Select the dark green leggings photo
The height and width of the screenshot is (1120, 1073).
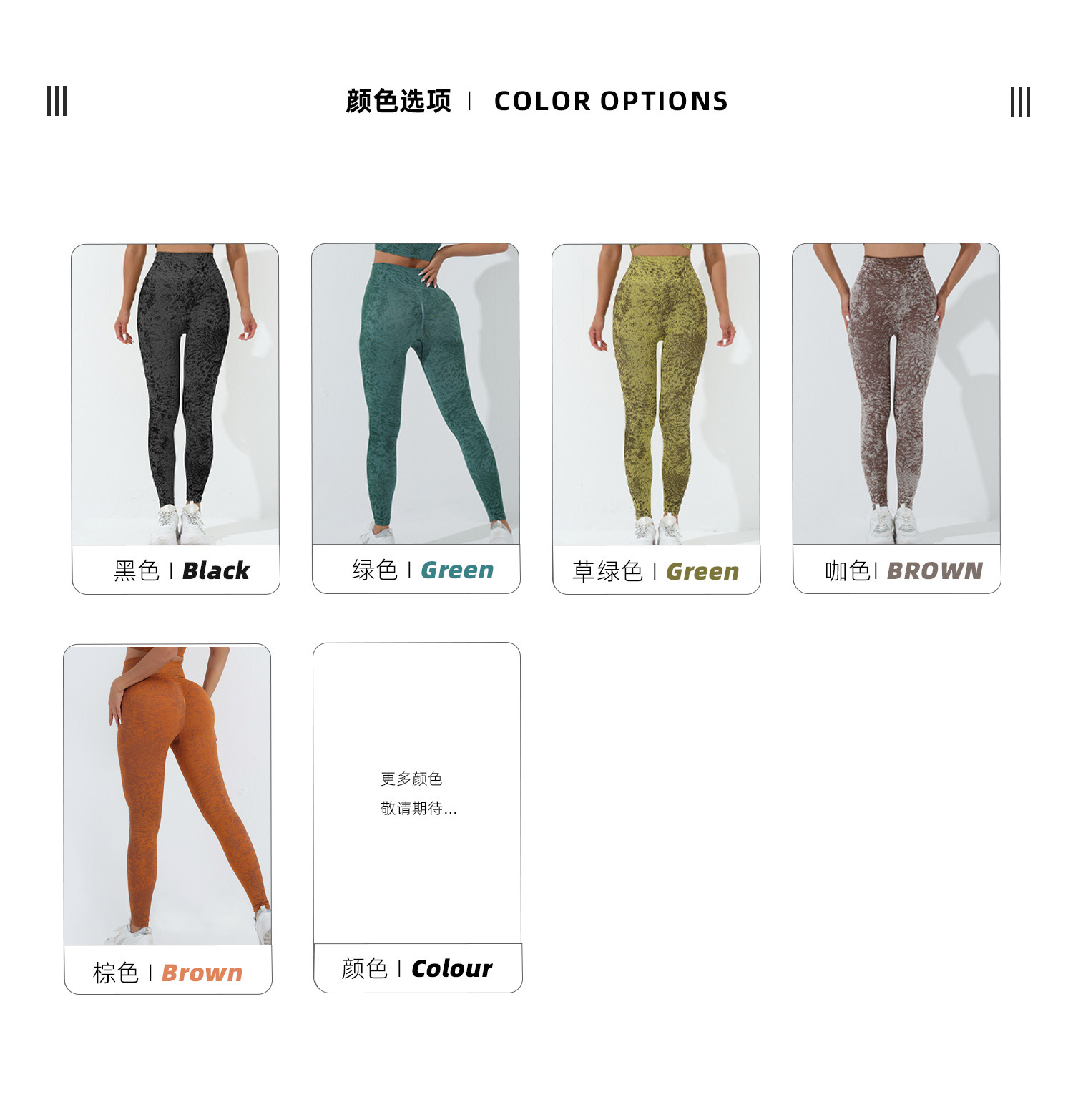coord(416,394)
